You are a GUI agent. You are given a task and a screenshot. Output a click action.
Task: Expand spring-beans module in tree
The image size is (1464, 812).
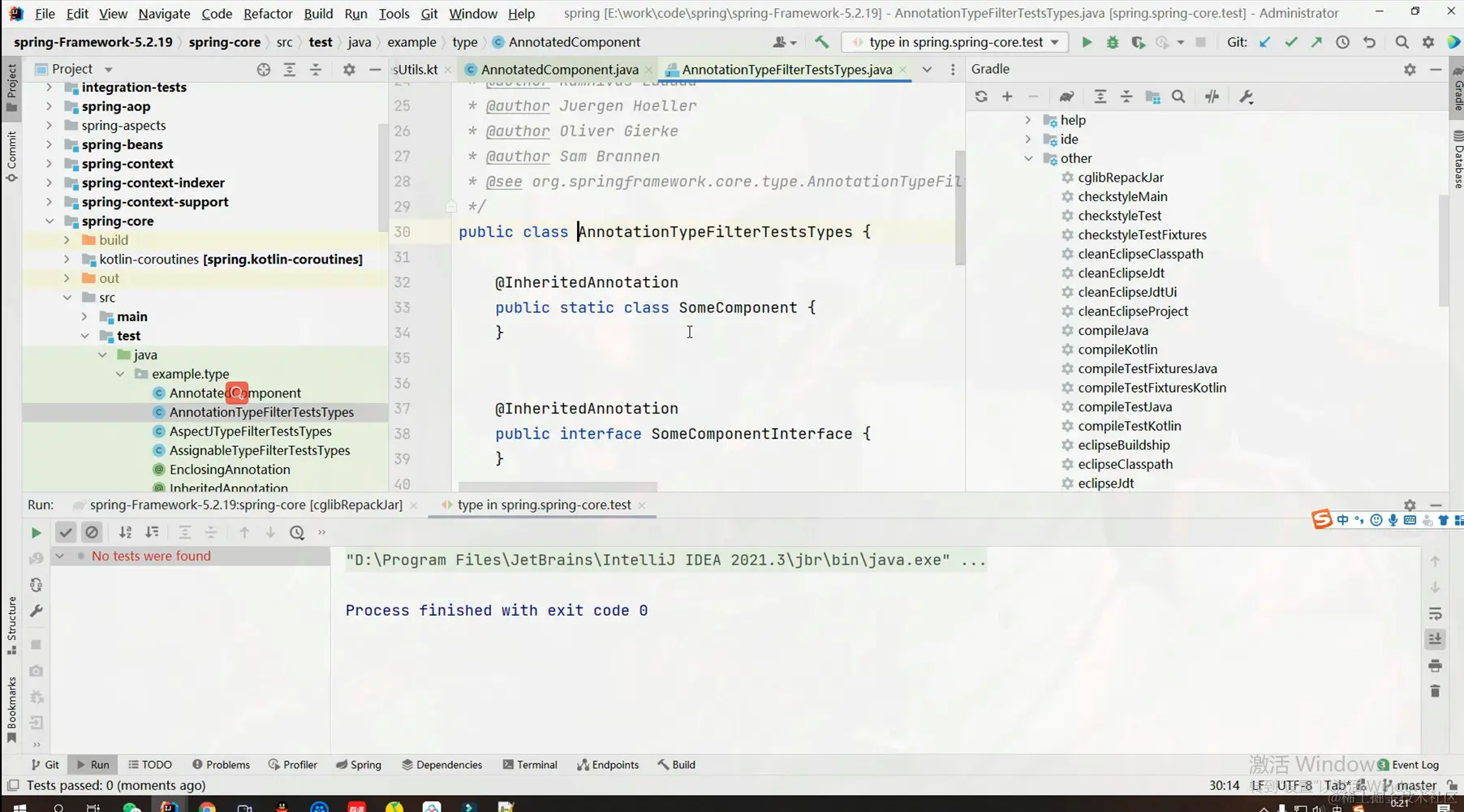pyautogui.click(x=49, y=144)
